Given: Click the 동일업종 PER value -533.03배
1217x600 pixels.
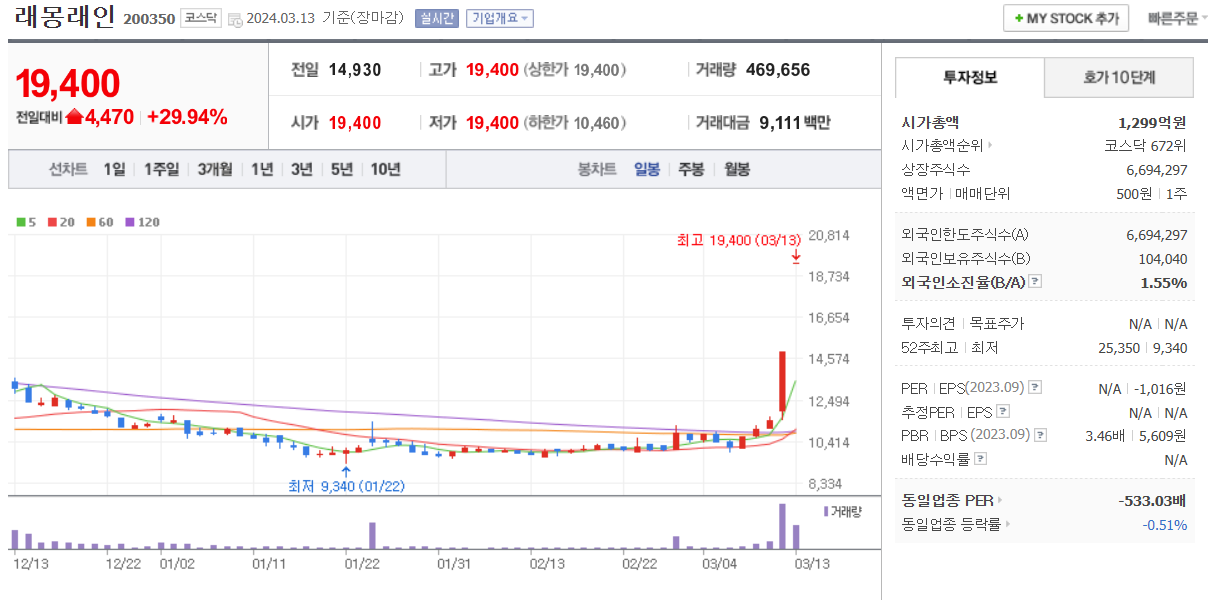Looking at the screenshot, I should 1153,500.
